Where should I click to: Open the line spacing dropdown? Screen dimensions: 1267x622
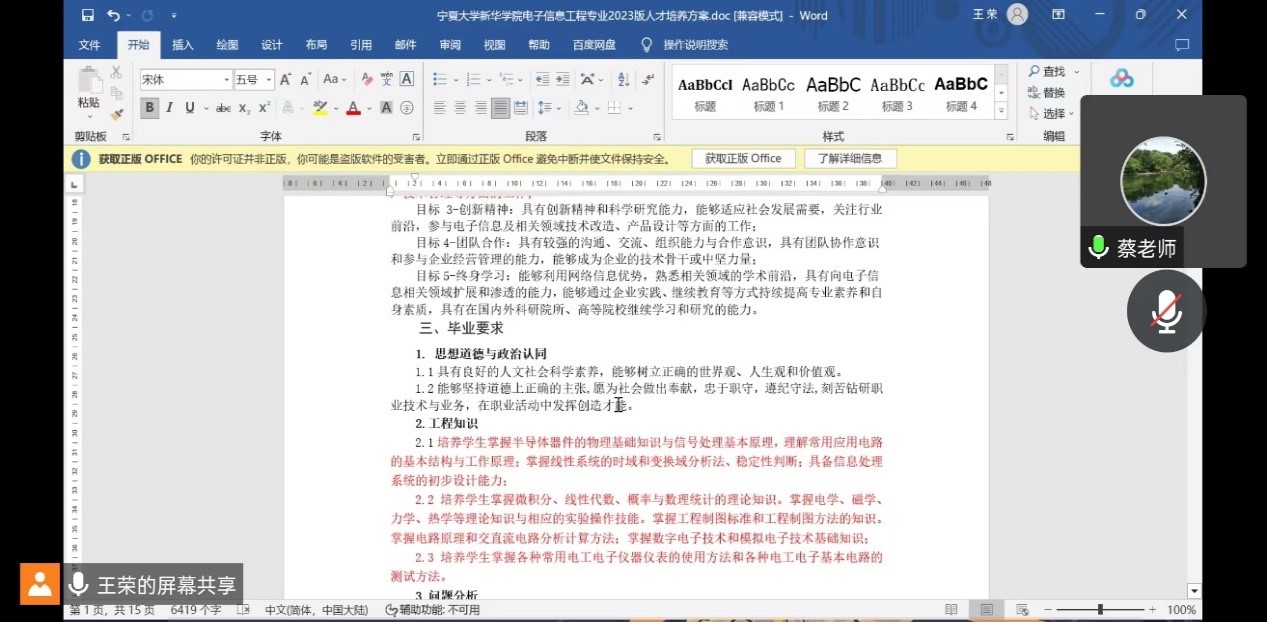pos(547,108)
